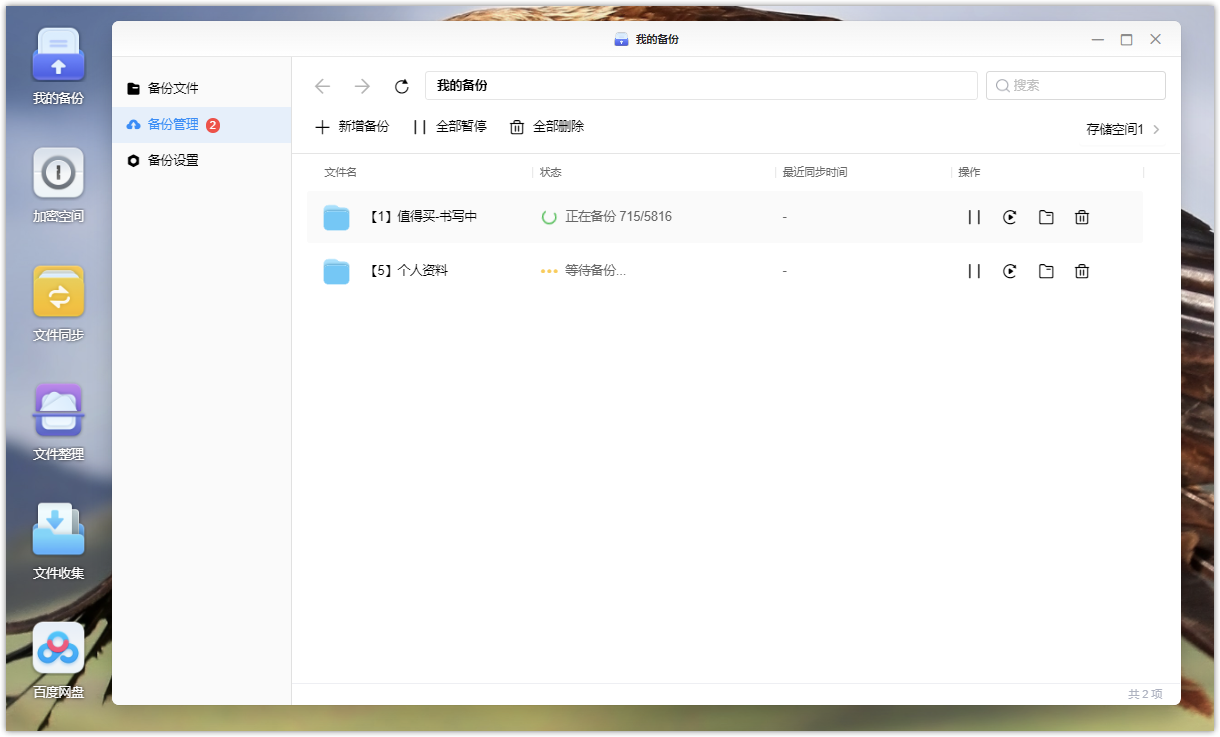Sort the list by 文件名 column header
This screenshot has width=1220, height=737.
pos(341,172)
